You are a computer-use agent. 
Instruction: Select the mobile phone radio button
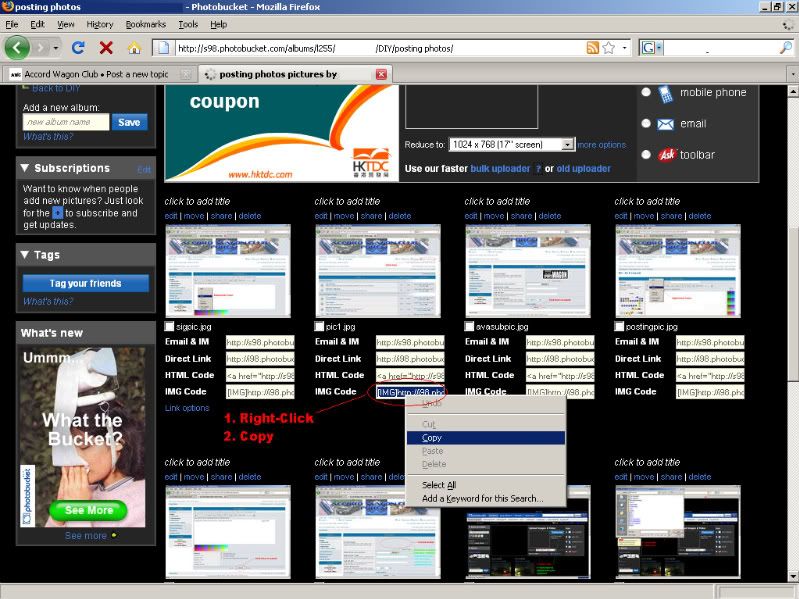click(x=646, y=92)
